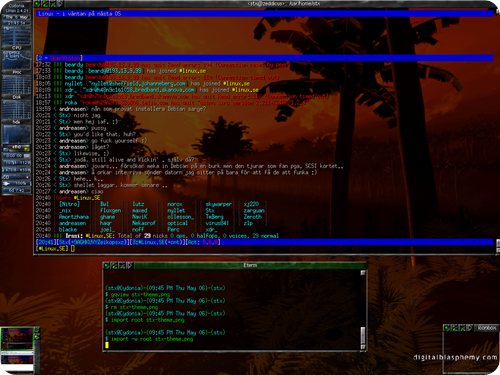The height and width of the screenshot is (375, 500).
Task: Click the Eterm scrollbar thumb
Action: pyautogui.click(x=363, y=335)
